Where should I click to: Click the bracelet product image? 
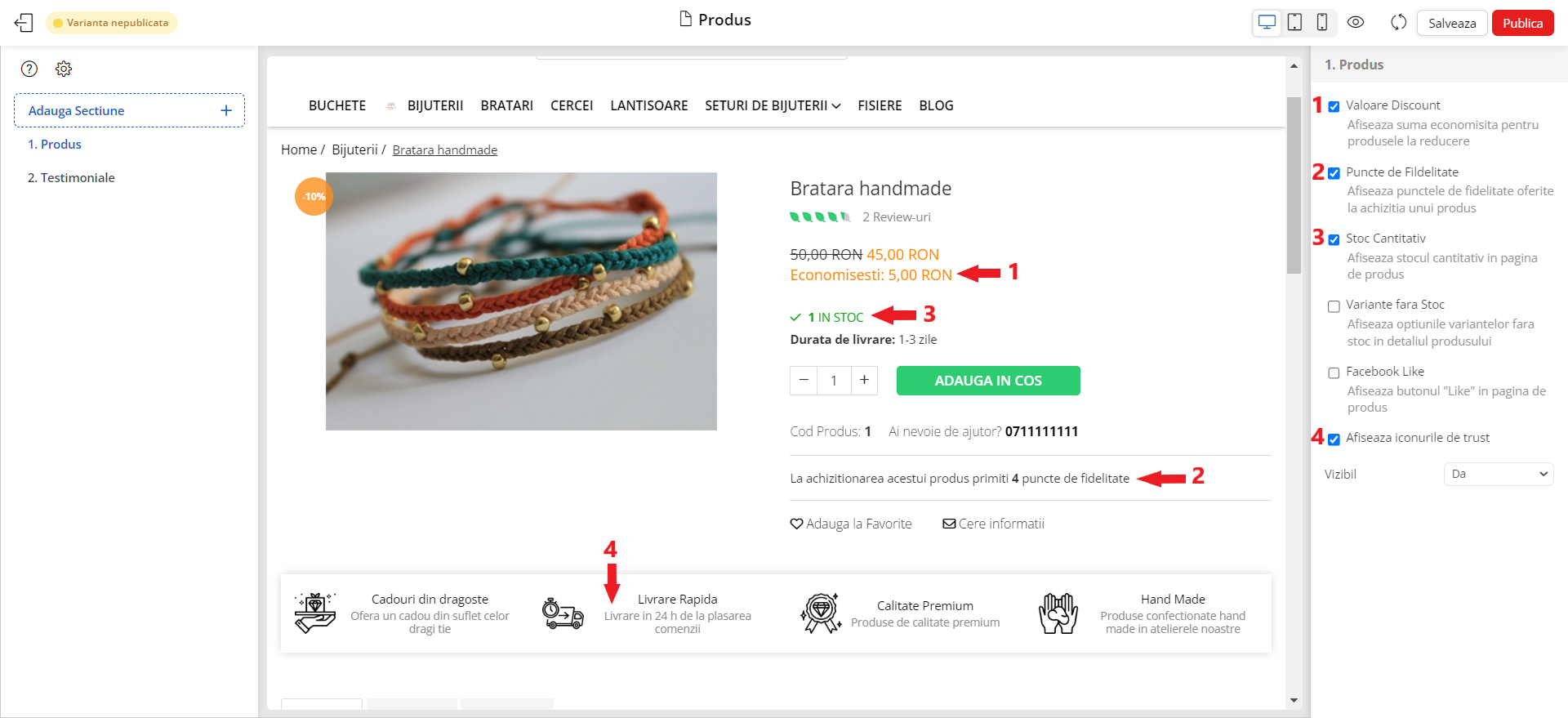[521, 301]
